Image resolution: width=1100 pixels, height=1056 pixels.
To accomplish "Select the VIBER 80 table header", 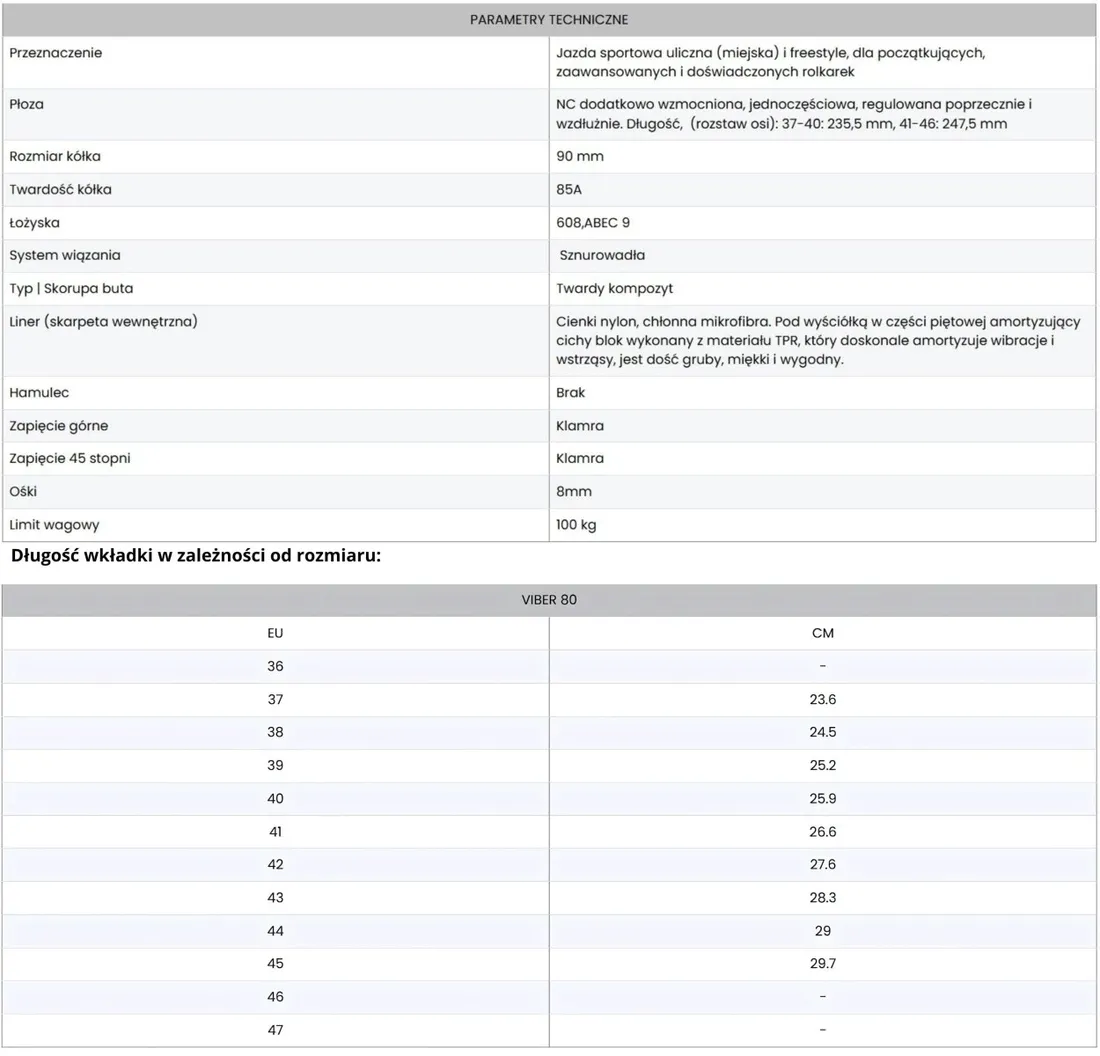I will pyautogui.click(x=549, y=600).
